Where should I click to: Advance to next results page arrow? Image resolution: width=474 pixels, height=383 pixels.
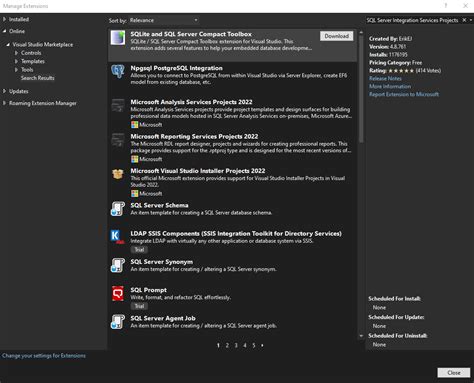click(262, 345)
